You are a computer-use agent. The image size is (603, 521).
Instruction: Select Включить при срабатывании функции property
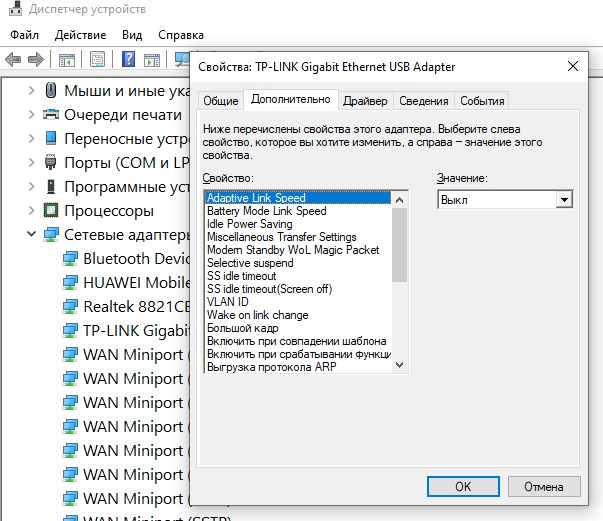(x=298, y=354)
